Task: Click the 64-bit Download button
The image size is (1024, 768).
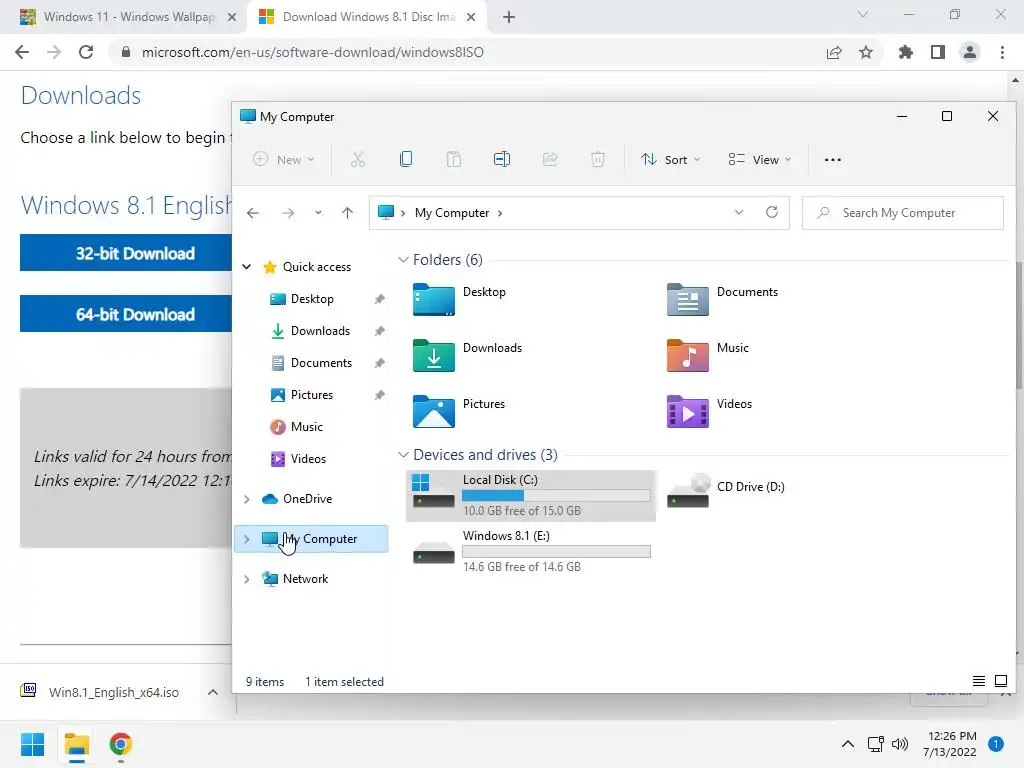Action: 126,314
